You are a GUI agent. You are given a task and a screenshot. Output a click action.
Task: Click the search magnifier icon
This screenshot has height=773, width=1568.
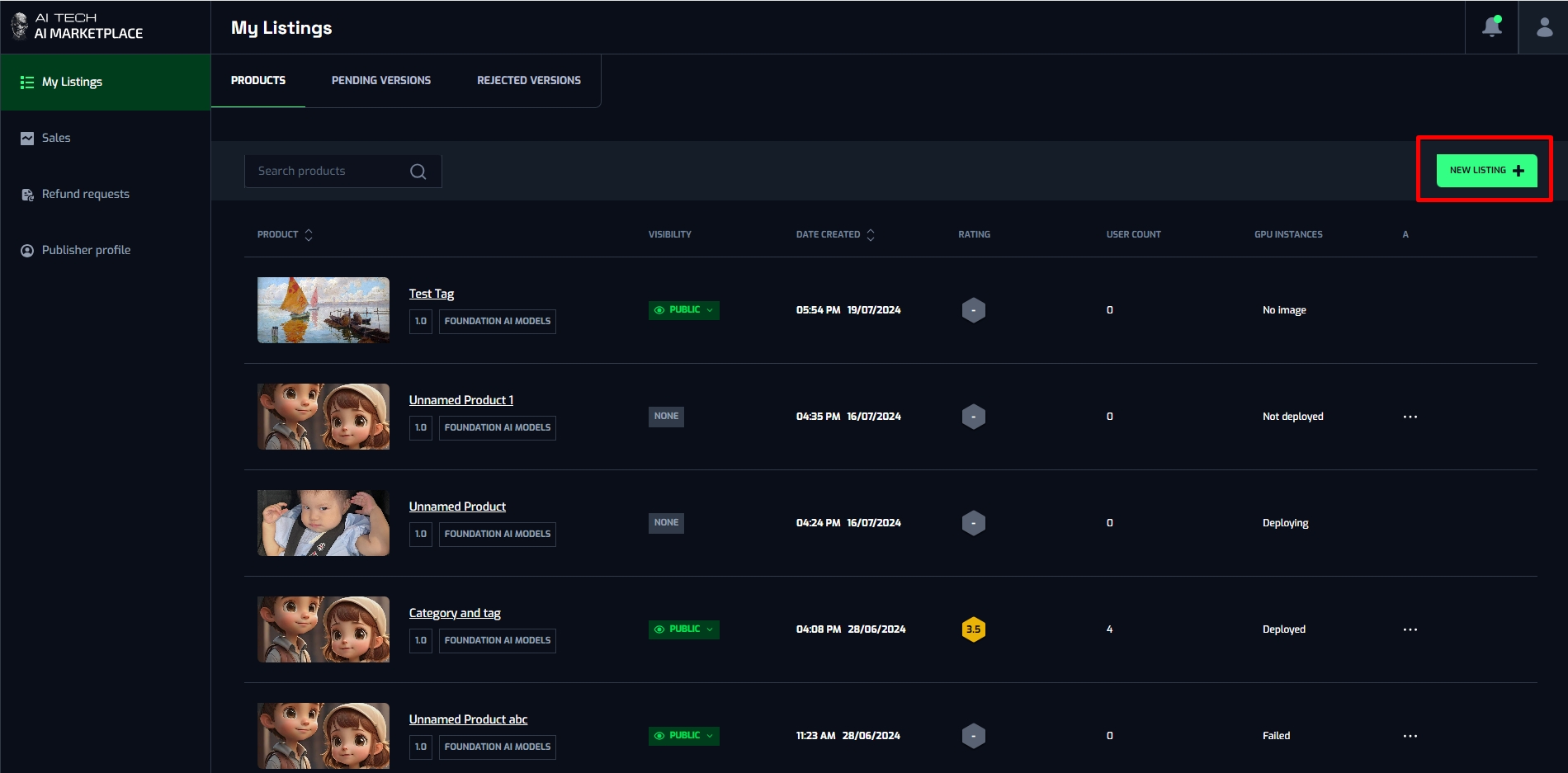[418, 172]
